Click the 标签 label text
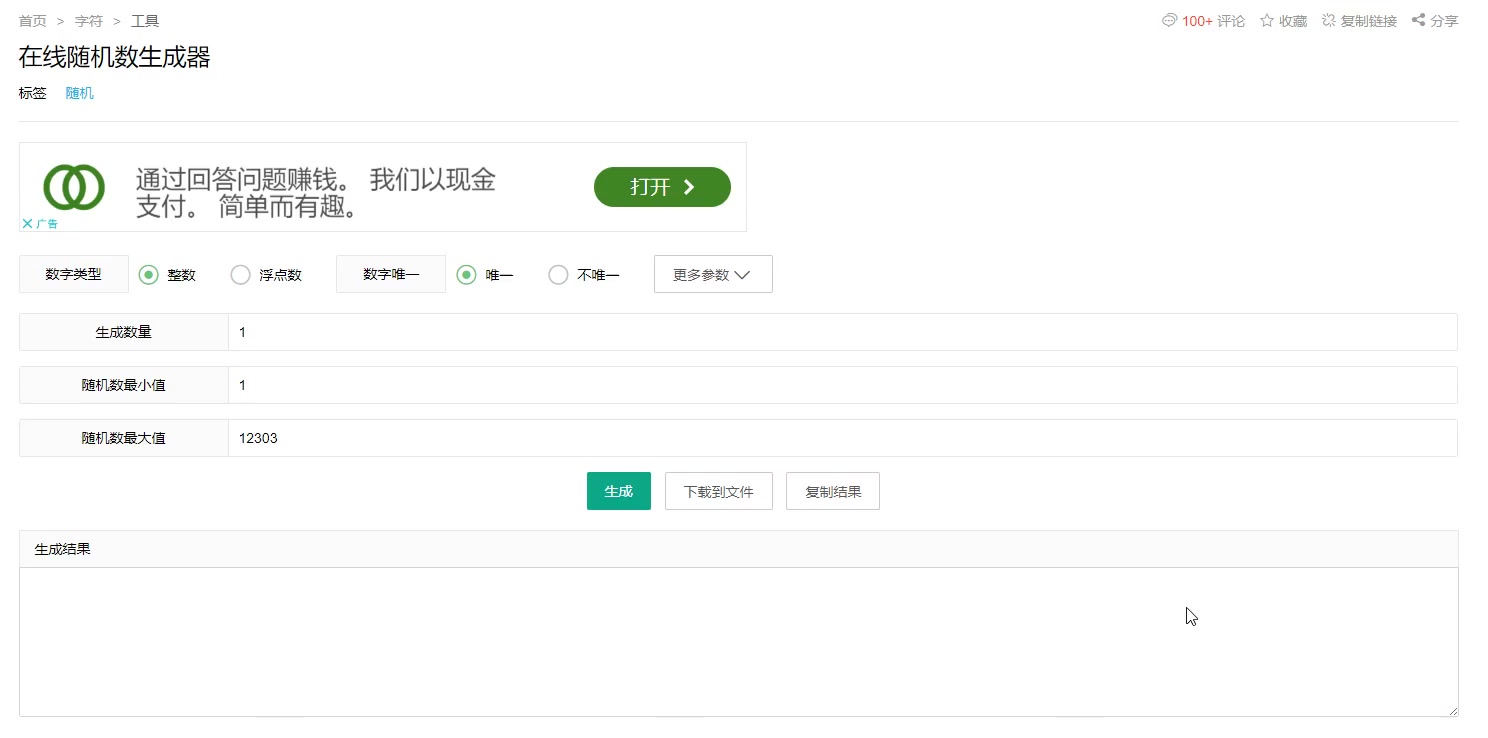 pos(33,93)
